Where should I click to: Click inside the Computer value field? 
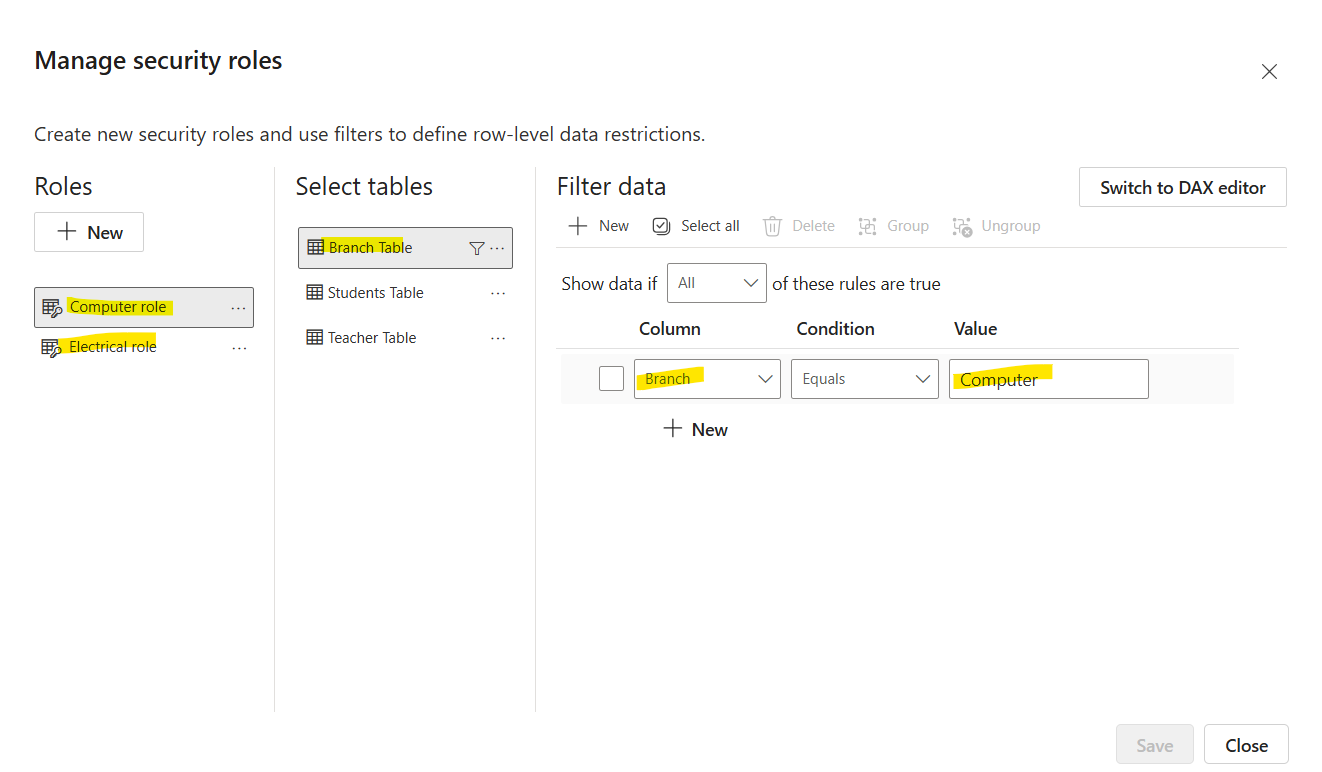(1048, 378)
